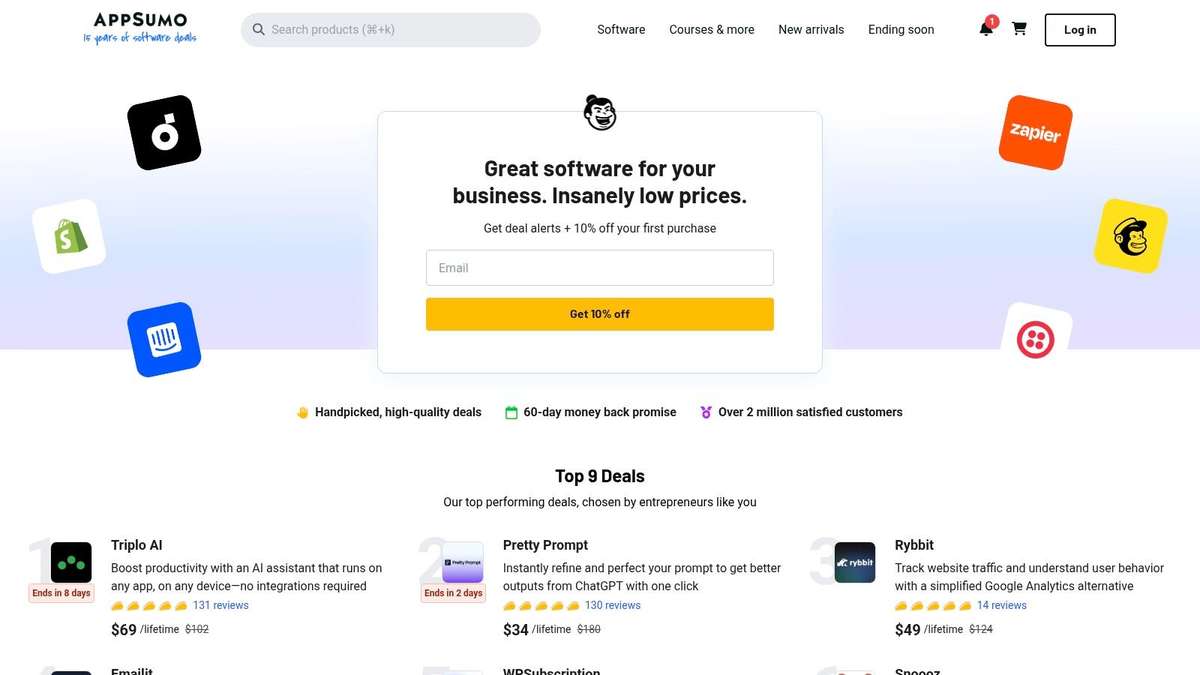Screen dimensions: 1200x675
Task: Open the shopping cart
Action: click(1019, 29)
